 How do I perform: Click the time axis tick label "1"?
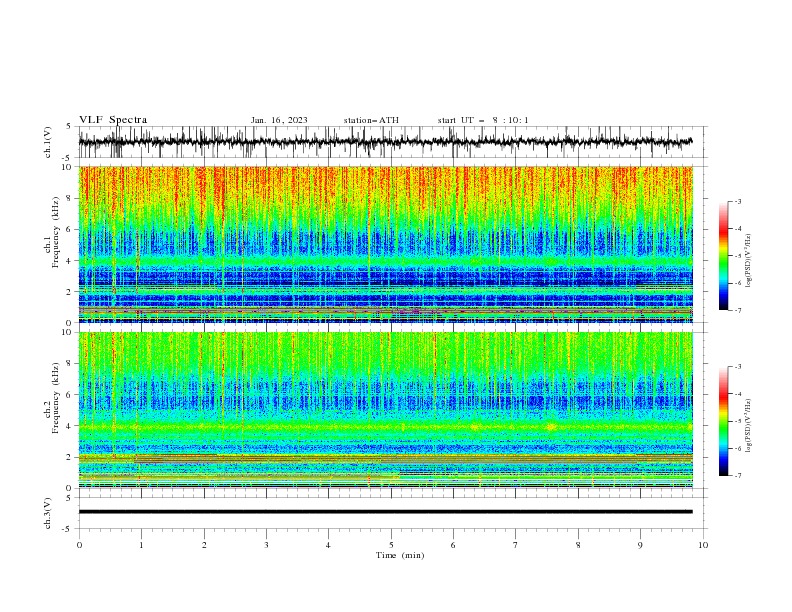141,545
